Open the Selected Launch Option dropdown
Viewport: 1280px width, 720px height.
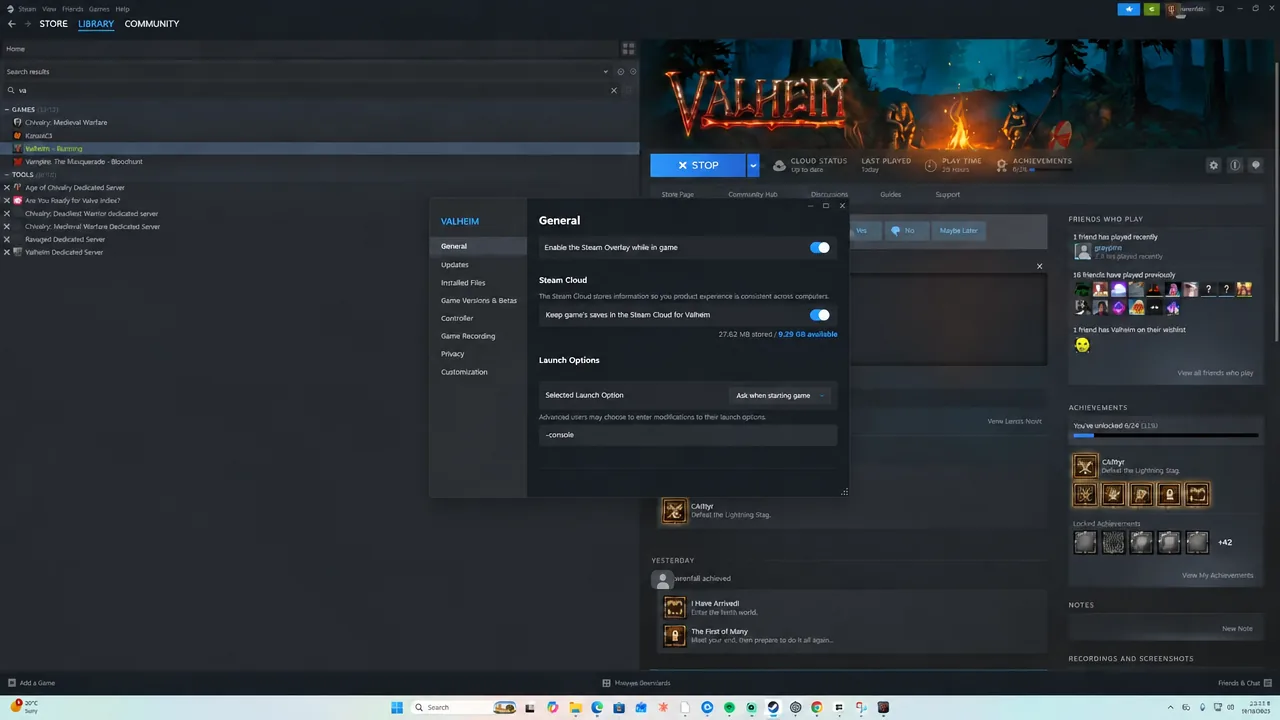(x=782, y=395)
